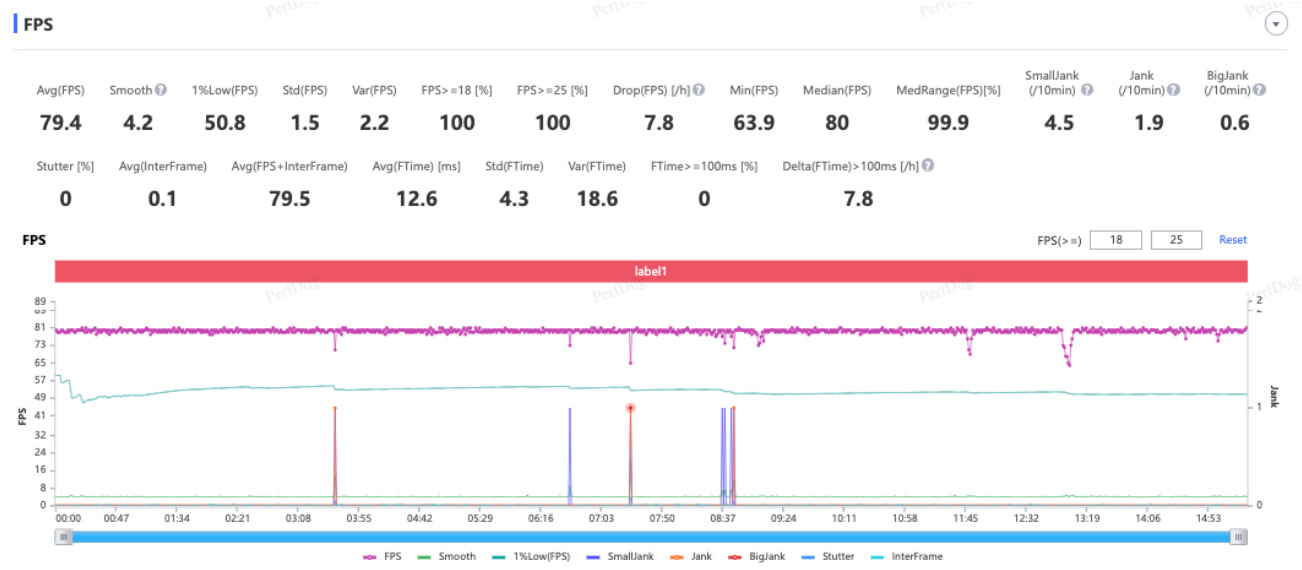The height and width of the screenshot is (570, 1302).
Task: Toggle the Jank series in legend
Action: tap(689, 557)
